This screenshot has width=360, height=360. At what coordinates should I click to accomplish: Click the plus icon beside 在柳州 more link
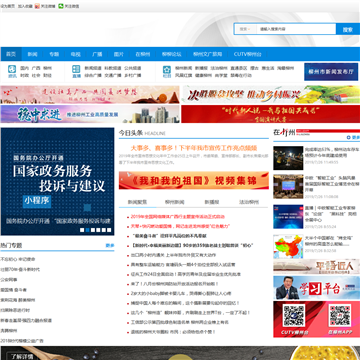click(348, 137)
